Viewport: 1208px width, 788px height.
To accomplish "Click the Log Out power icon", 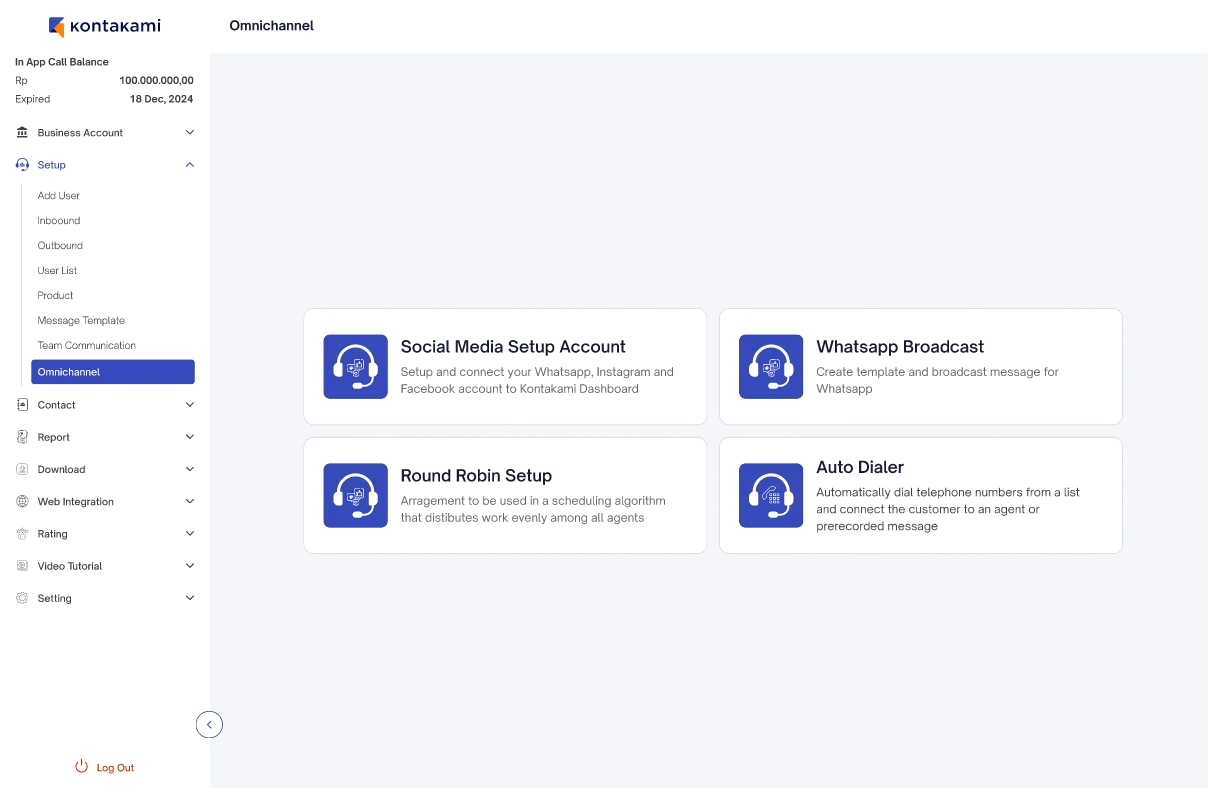I will coord(82,767).
